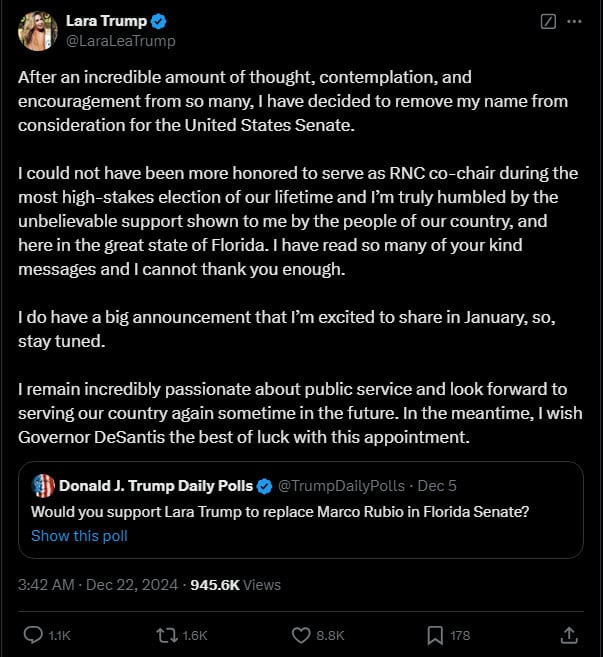Click the Grok explain icon
The height and width of the screenshot is (657, 603).
(x=547, y=21)
